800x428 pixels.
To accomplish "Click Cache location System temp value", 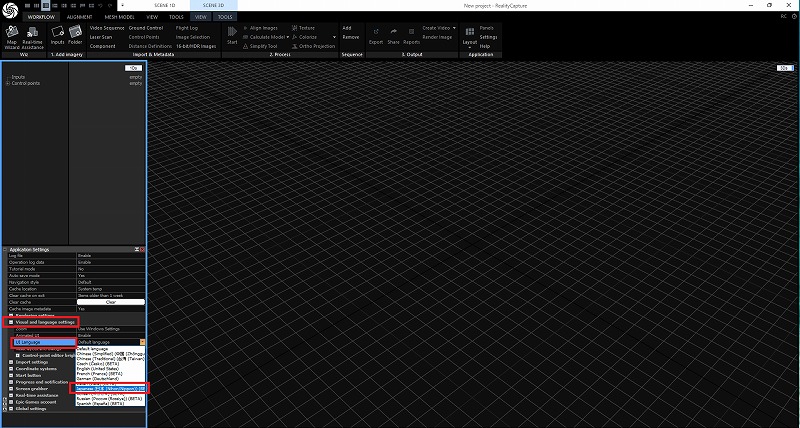I will (x=111, y=289).
